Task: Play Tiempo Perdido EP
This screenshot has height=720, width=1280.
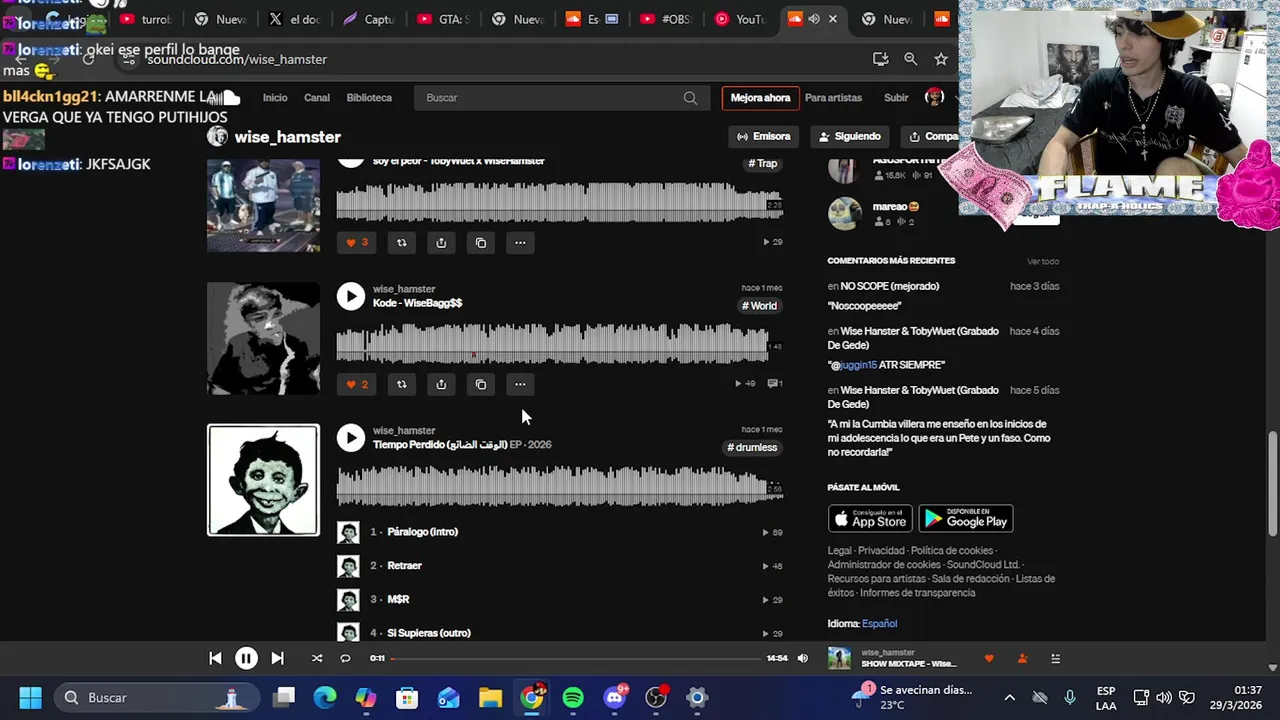Action: (x=351, y=438)
